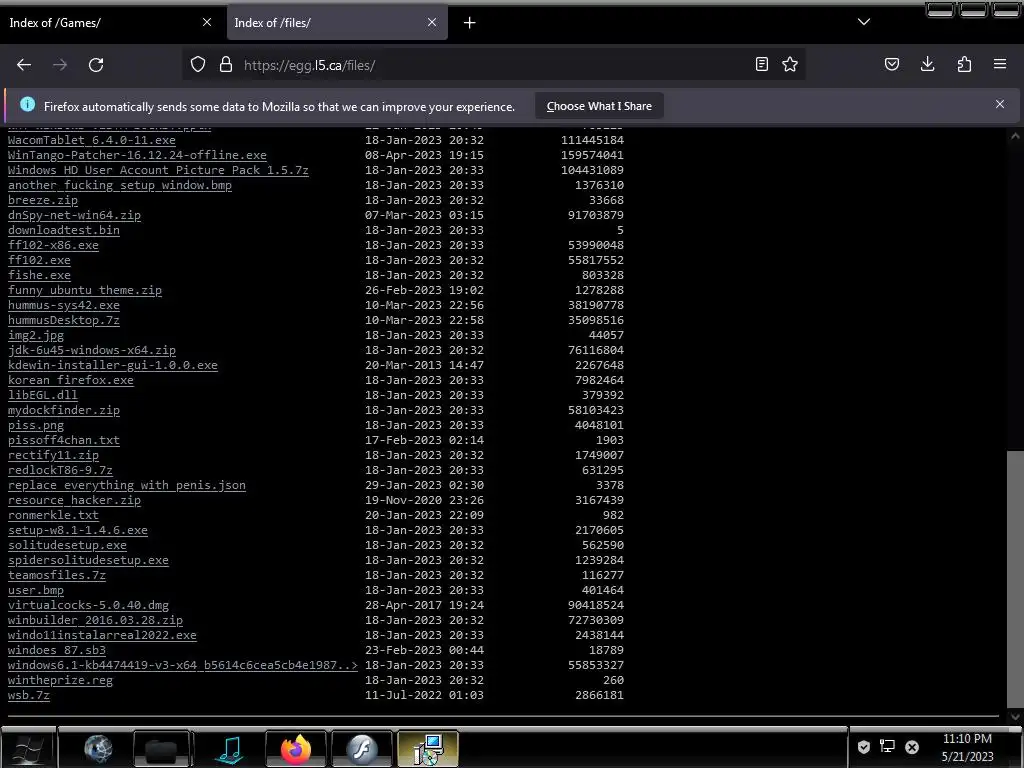Open the Firefox hamburger menu
Image resolution: width=1024 pixels, height=768 pixels.
(x=1000, y=64)
